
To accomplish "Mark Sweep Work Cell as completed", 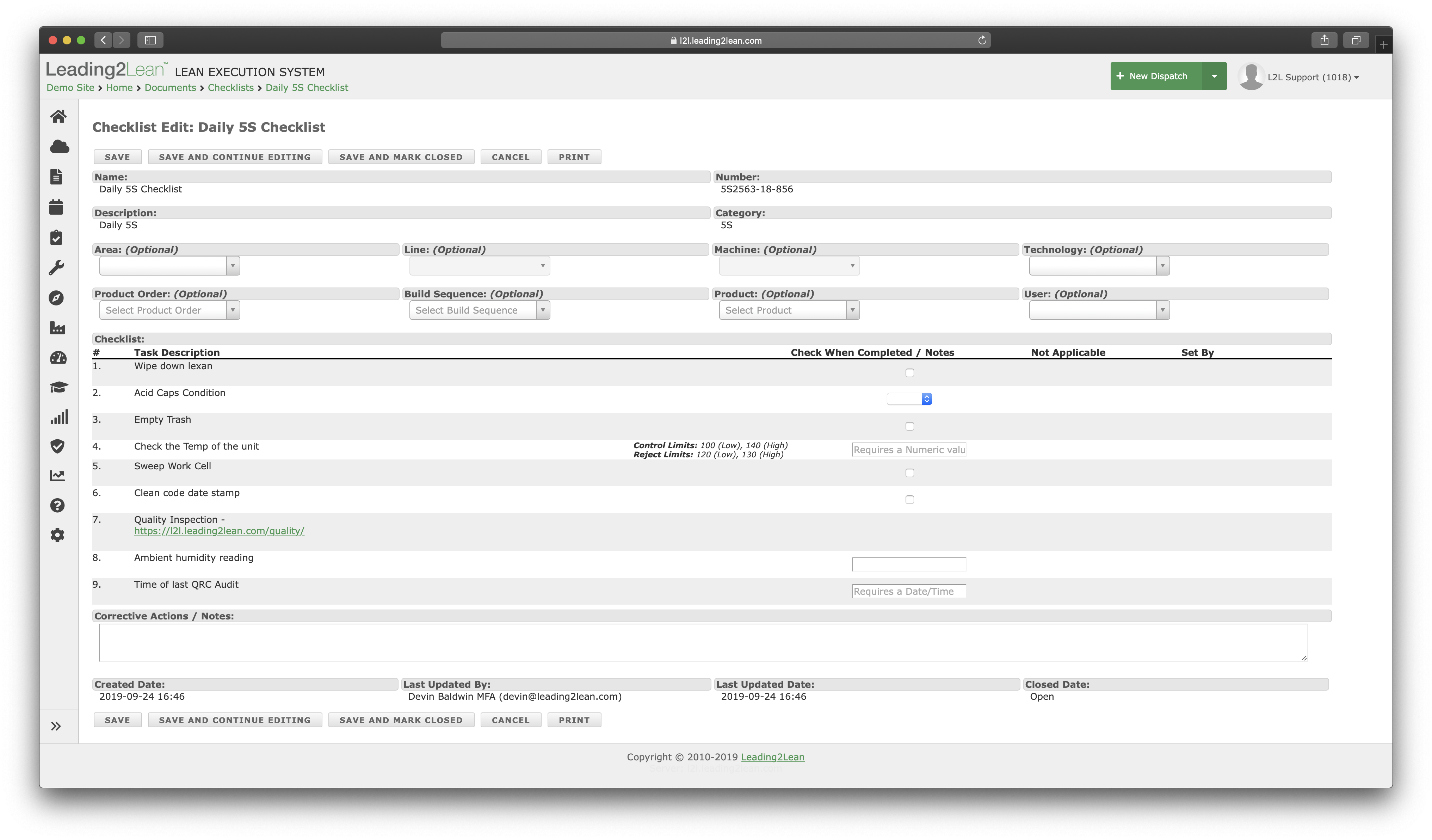I will pyautogui.click(x=909, y=473).
